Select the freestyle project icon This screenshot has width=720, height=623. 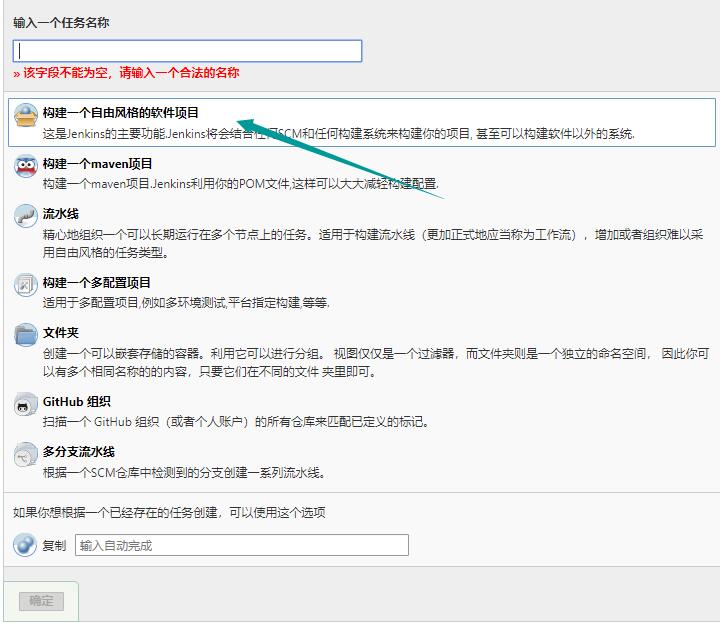coord(26,115)
